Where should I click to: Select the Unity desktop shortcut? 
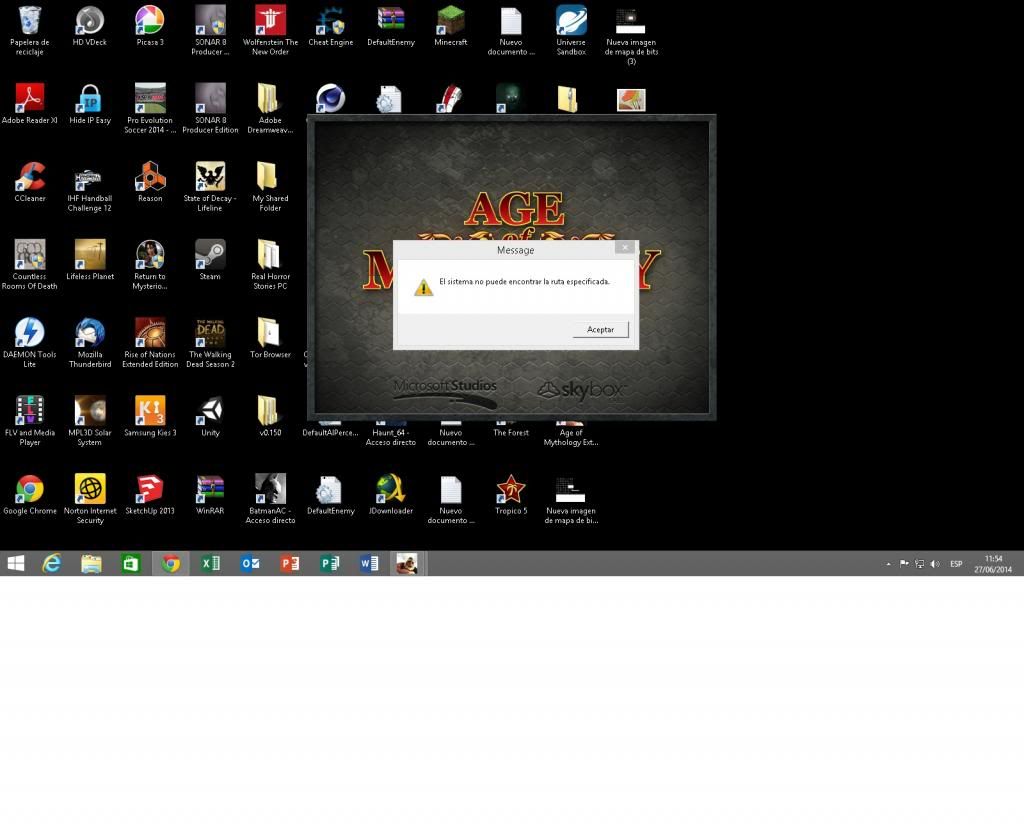(210, 417)
